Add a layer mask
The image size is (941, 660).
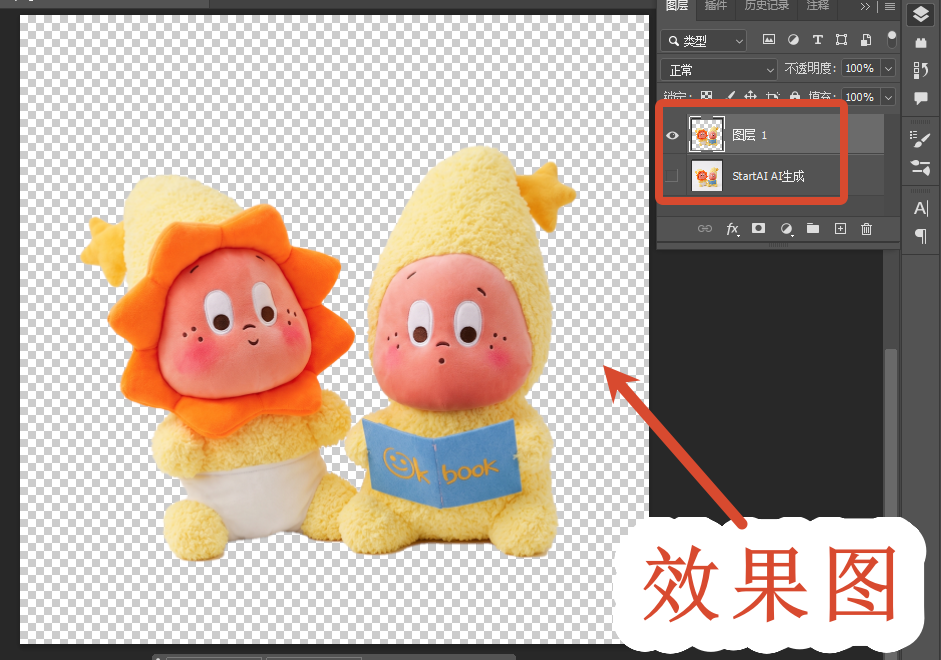click(x=759, y=228)
